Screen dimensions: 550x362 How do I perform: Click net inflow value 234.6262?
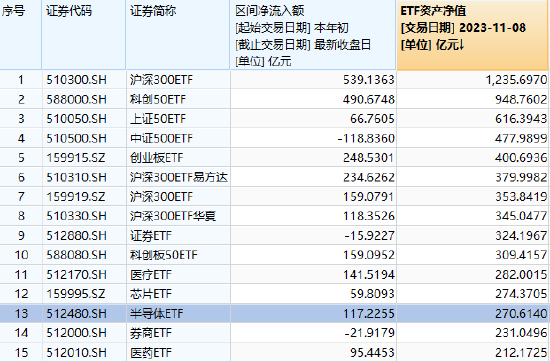369,177
